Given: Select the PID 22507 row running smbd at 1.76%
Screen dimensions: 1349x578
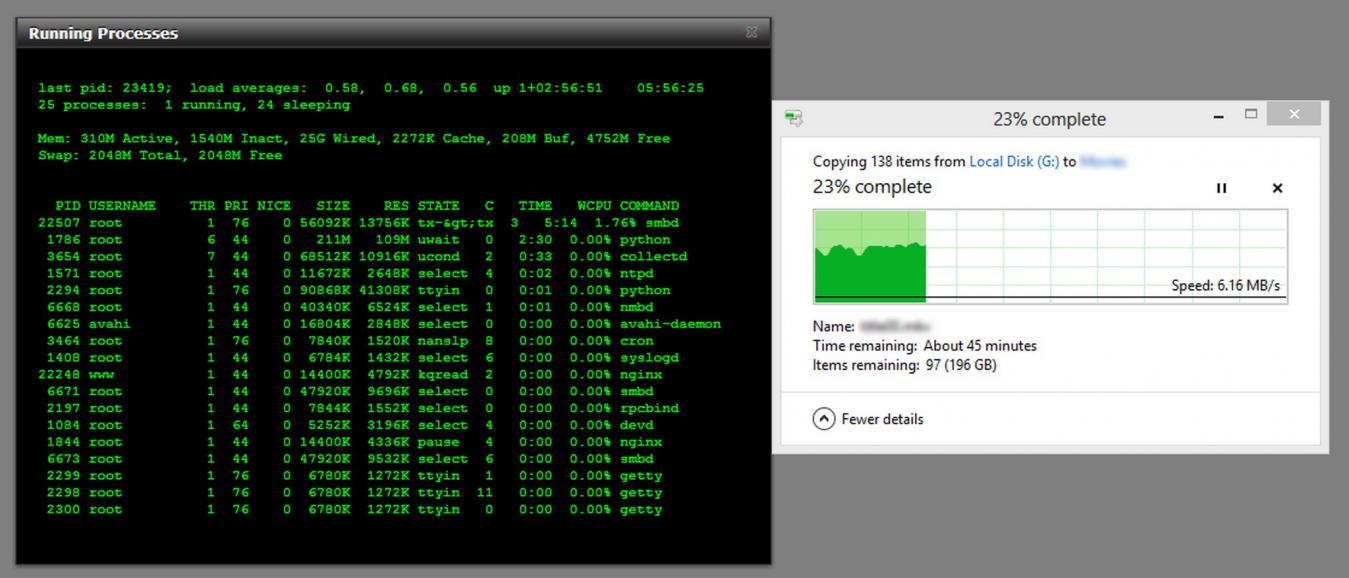Looking at the screenshot, I should (x=358, y=223).
